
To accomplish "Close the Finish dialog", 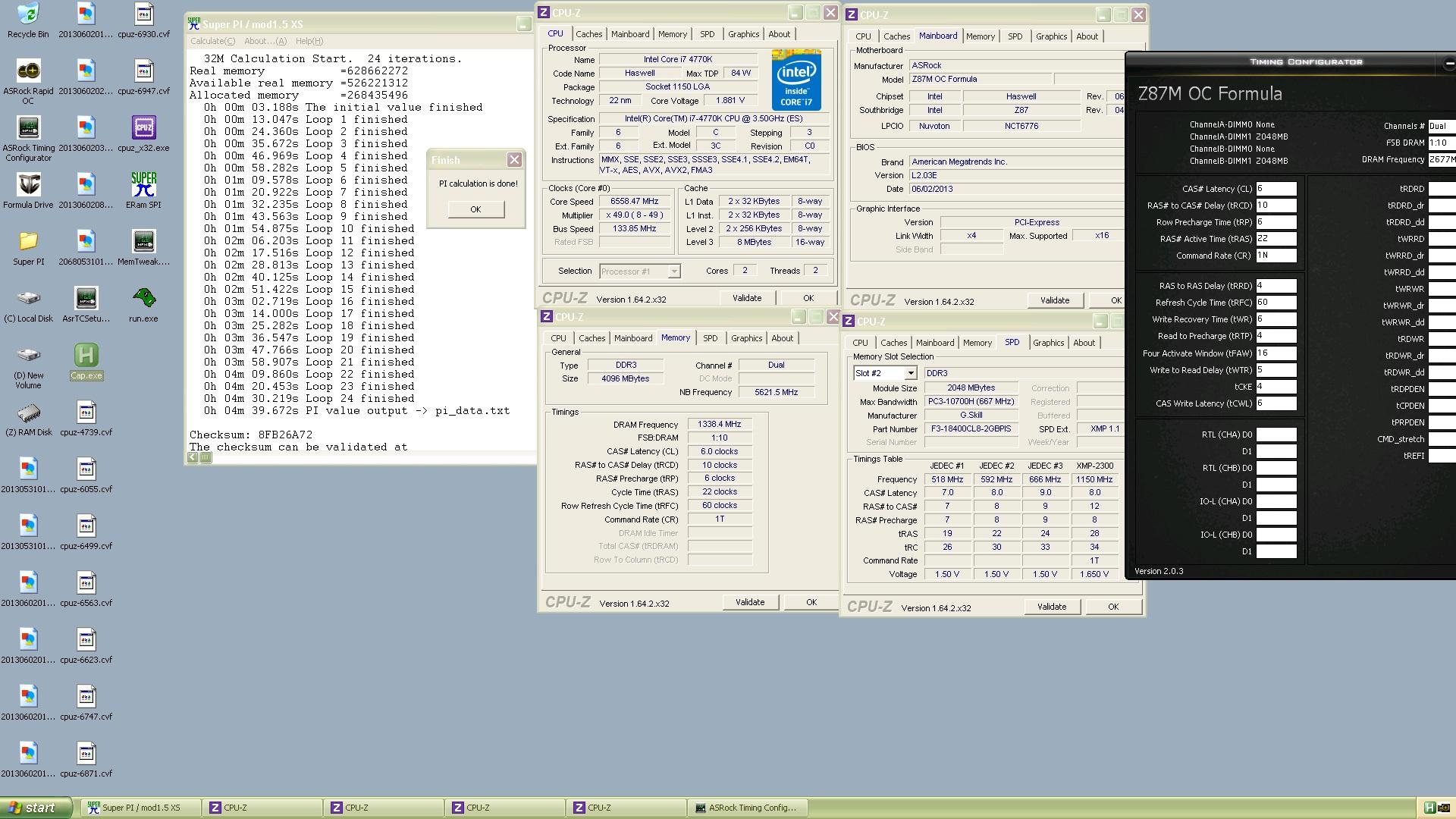I will (514, 159).
